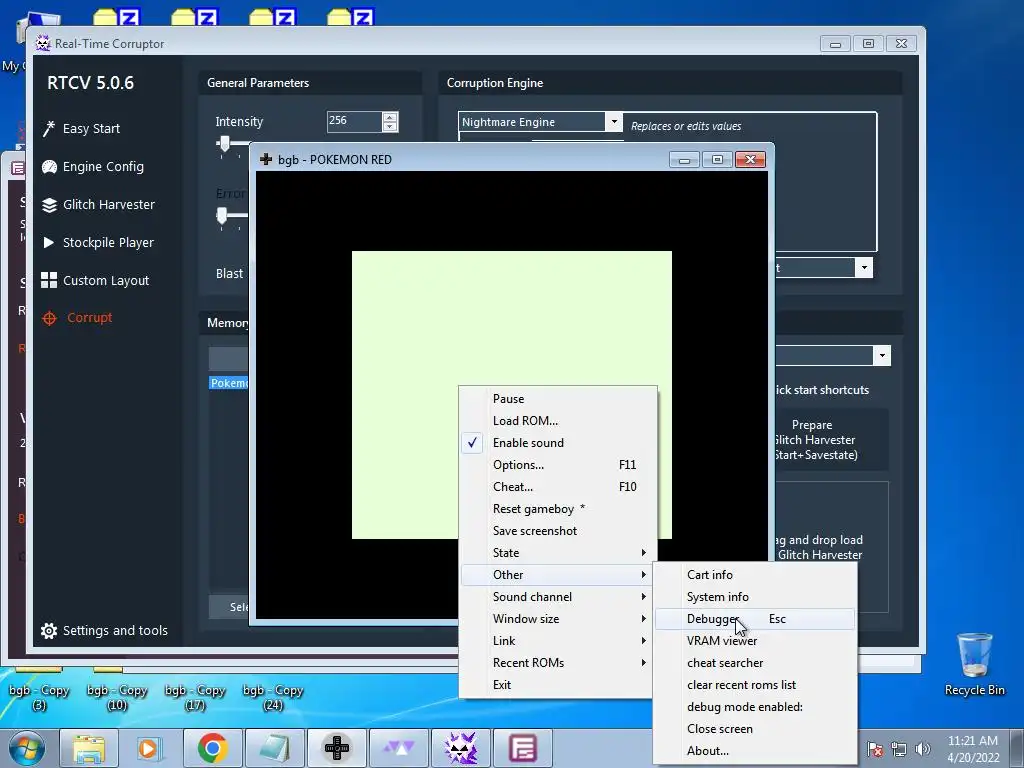Increase Intensity with the up stepper
This screenshot has width=1024, height=768.
(390, 117)
